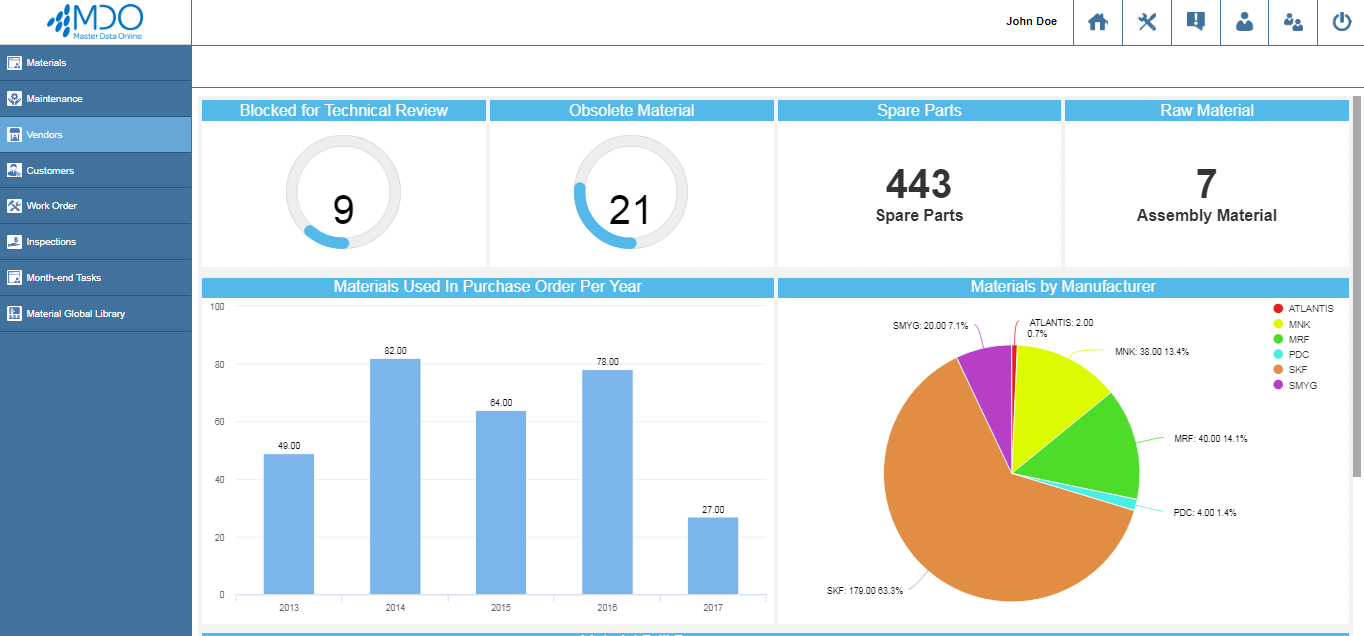Click the Month-end Tasks icon
Screen dimensions: 1364x636
(x=16, y=277)
